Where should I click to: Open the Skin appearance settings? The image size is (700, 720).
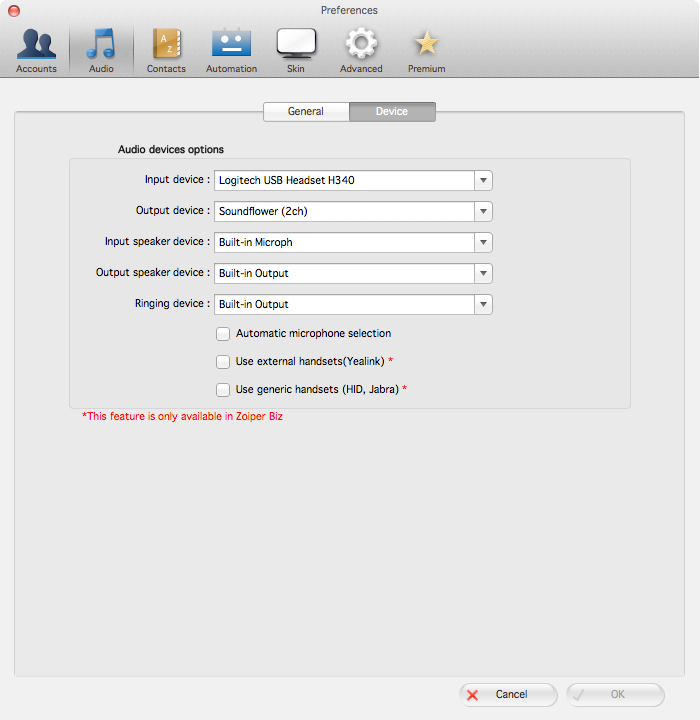pyautogui.click(x=296, y=50)
